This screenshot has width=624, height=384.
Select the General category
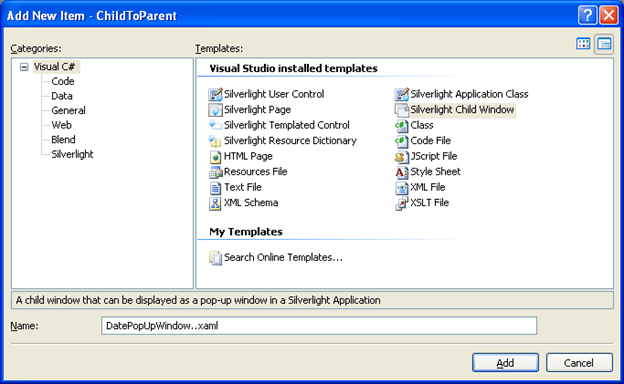(68, 110)
